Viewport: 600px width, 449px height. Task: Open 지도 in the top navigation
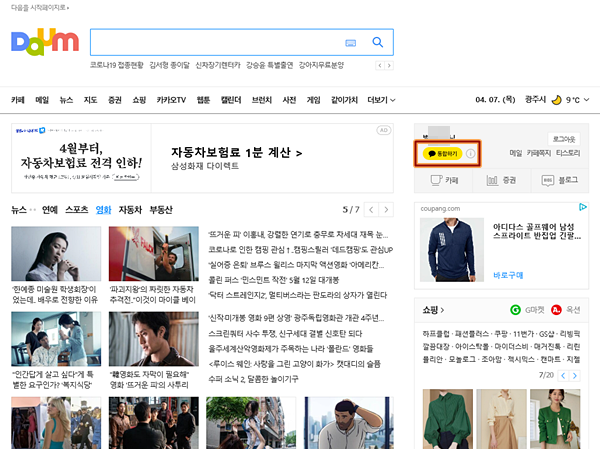click(x=90, y=100)
